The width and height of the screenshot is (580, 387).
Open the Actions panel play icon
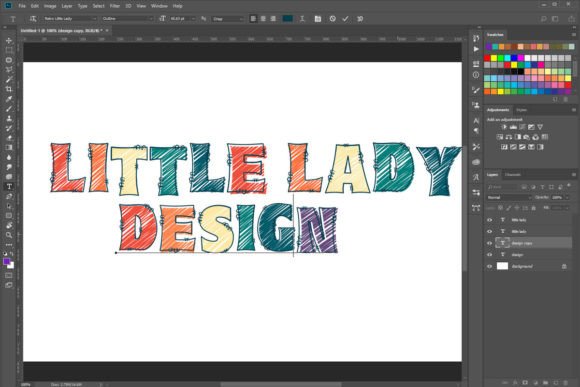[476, 49]
